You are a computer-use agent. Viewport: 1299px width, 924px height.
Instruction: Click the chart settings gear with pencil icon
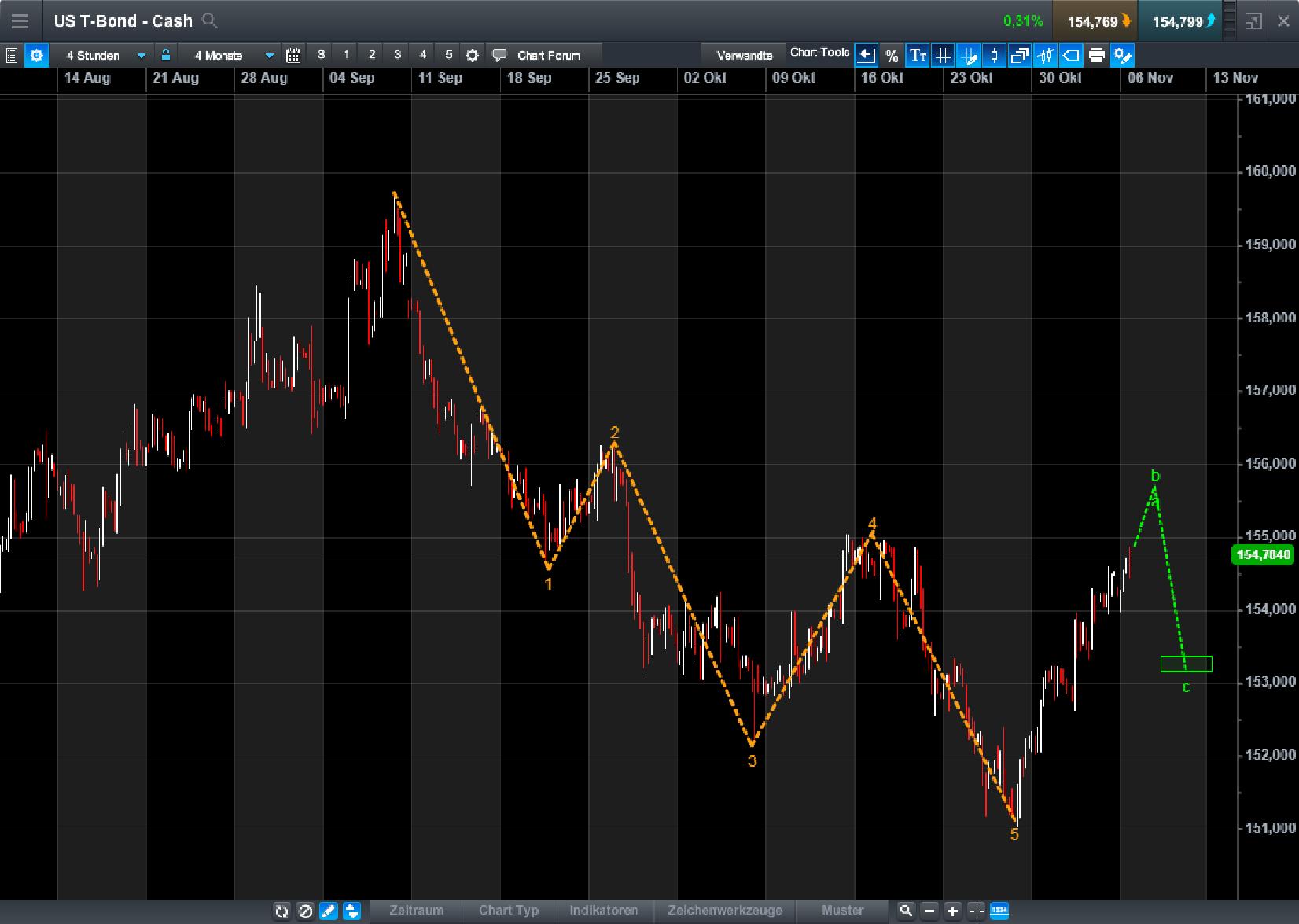point(1123,55)
